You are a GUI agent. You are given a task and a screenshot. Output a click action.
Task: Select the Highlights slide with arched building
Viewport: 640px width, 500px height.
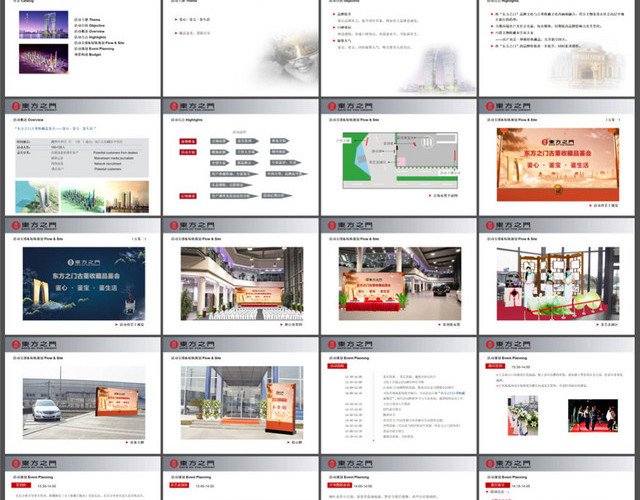556,48
